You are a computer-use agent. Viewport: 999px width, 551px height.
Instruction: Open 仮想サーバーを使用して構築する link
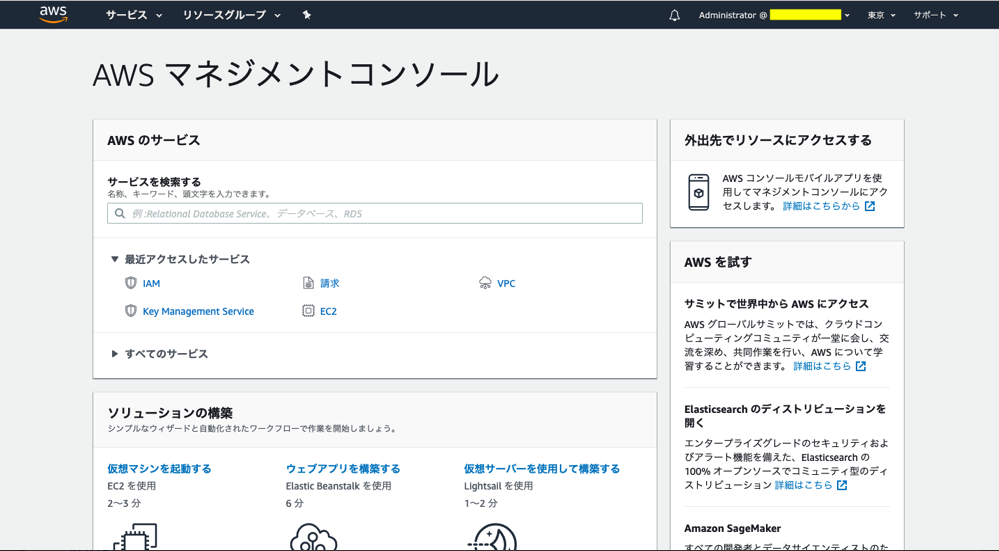coord(542,469)
